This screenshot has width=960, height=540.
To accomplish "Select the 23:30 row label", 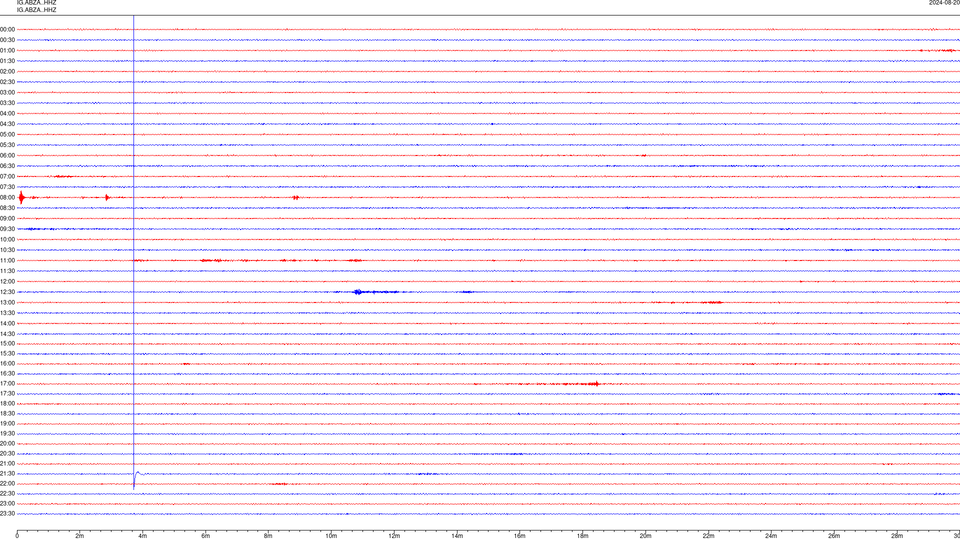I will tap(7, 514).
